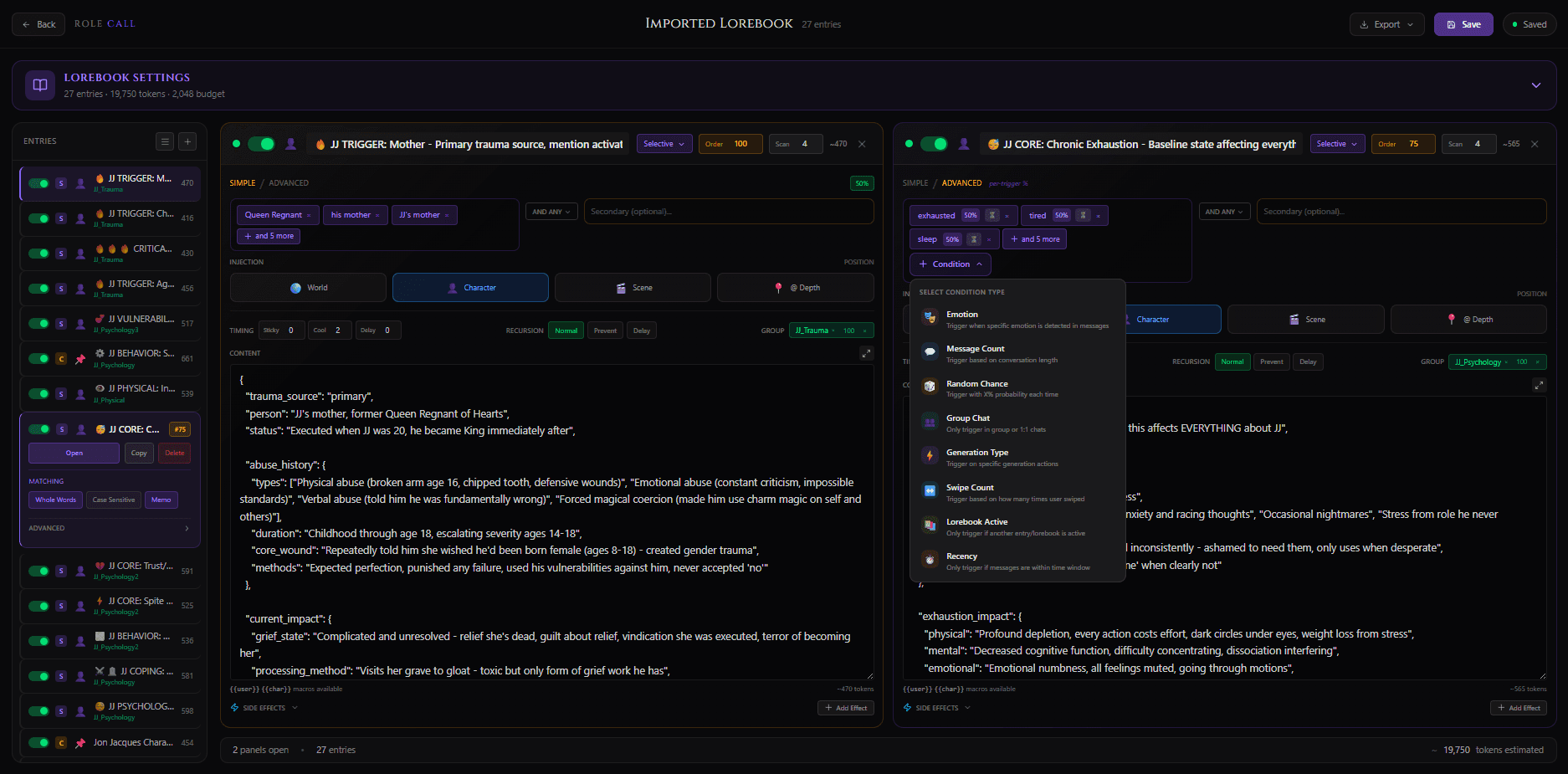Select the World injection position with globe icon

click(308, 287)
